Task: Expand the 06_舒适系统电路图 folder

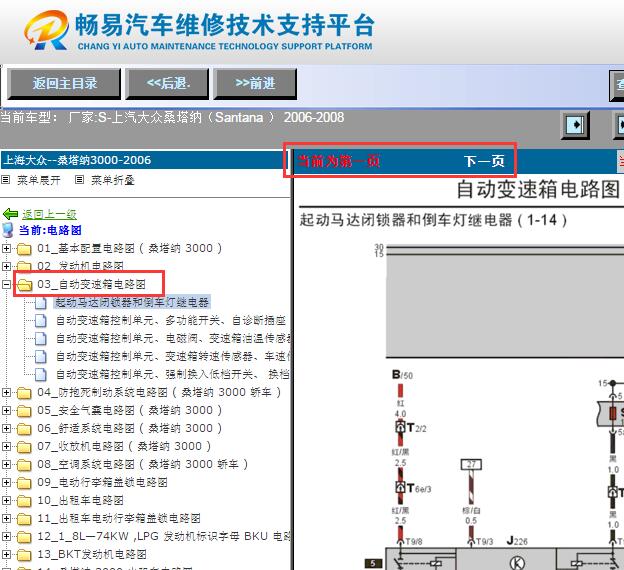Action: pos(6,428)
